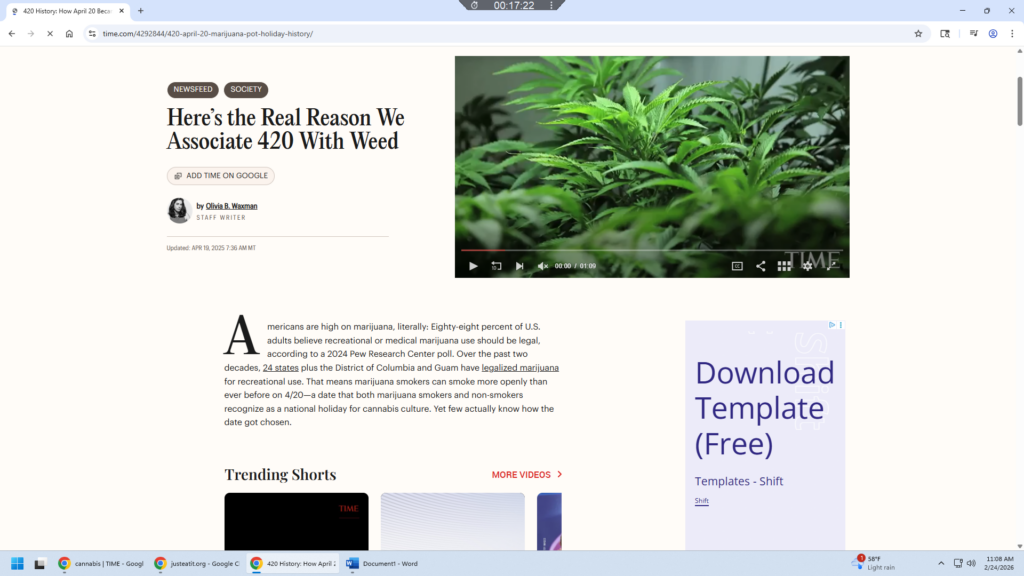Open the media controls icon in toolbar

[973, 33]
